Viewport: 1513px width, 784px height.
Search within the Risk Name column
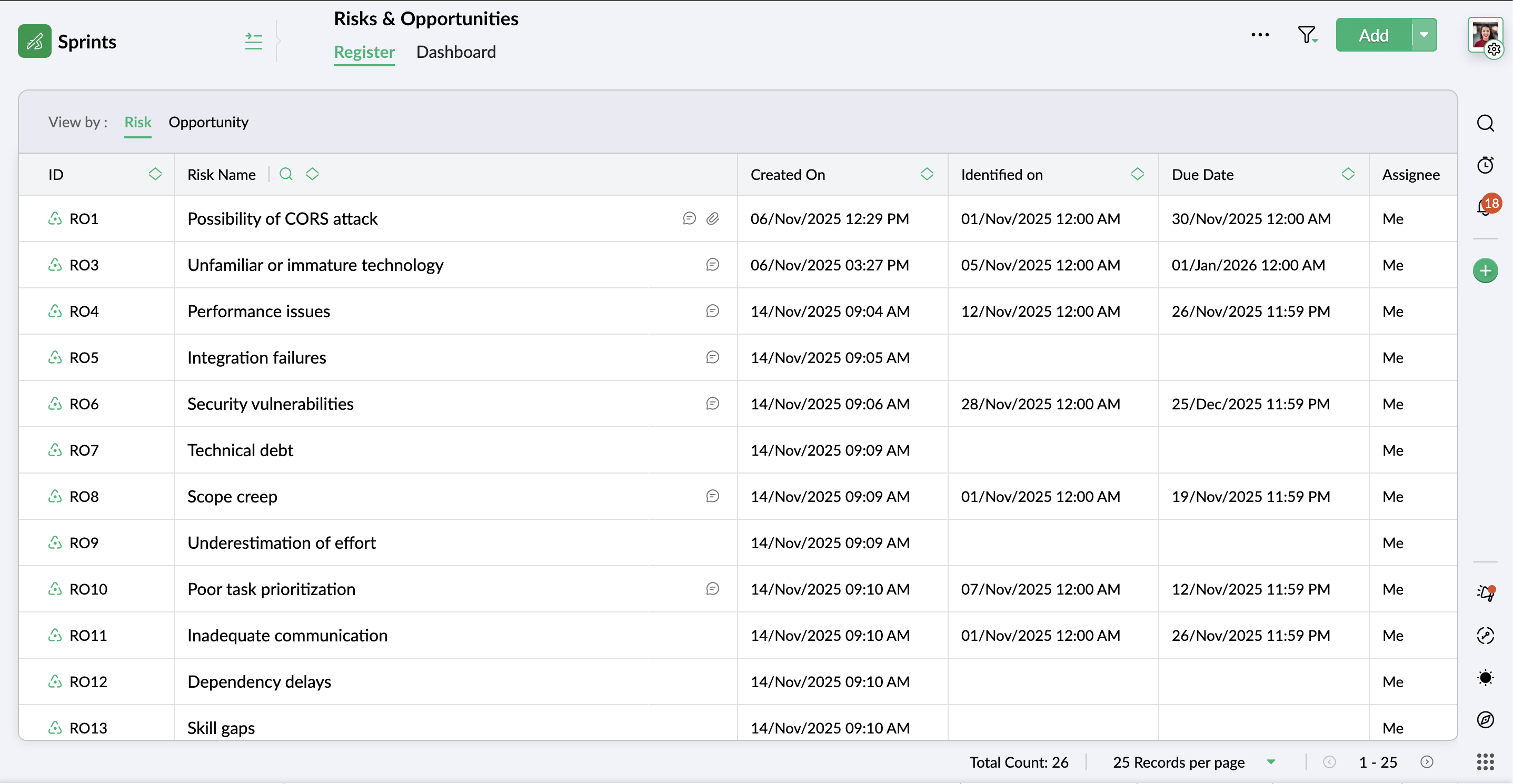pos(286,174)
